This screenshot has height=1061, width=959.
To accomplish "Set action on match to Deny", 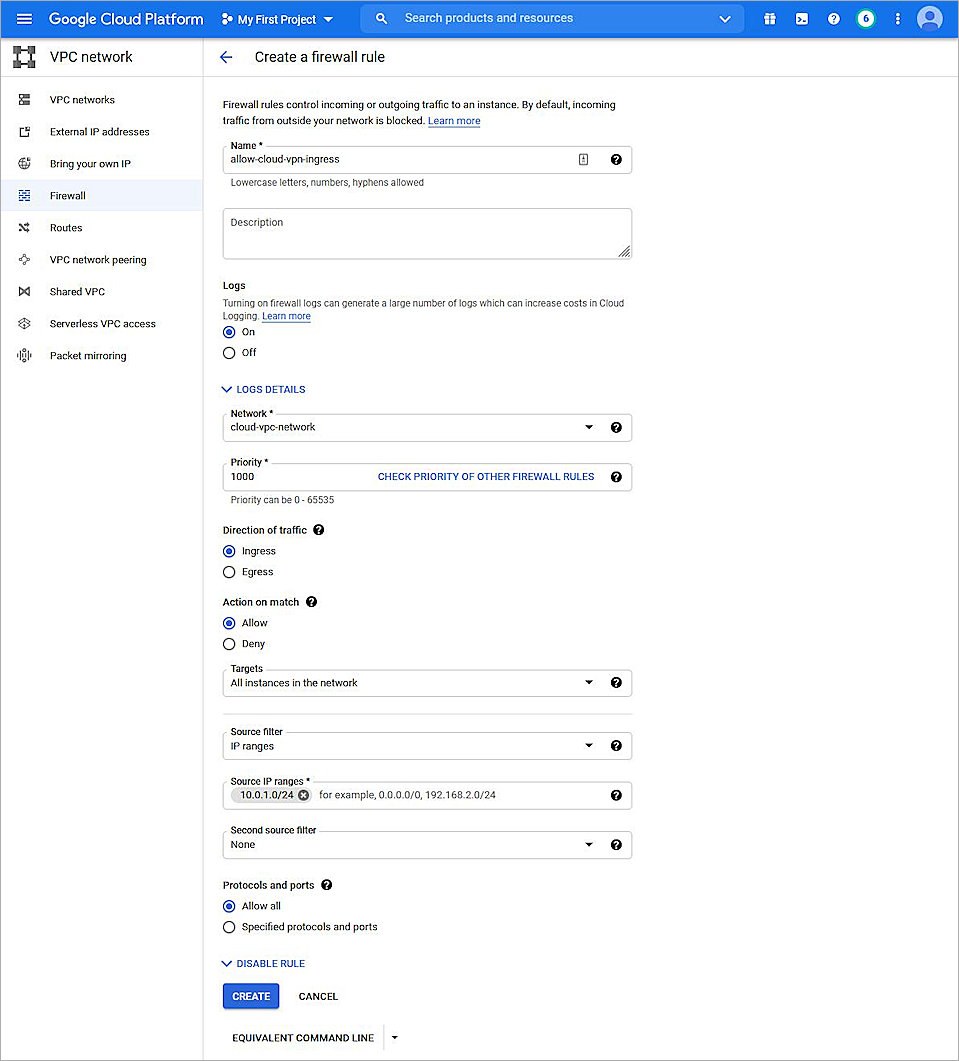I will click(229, 643).
